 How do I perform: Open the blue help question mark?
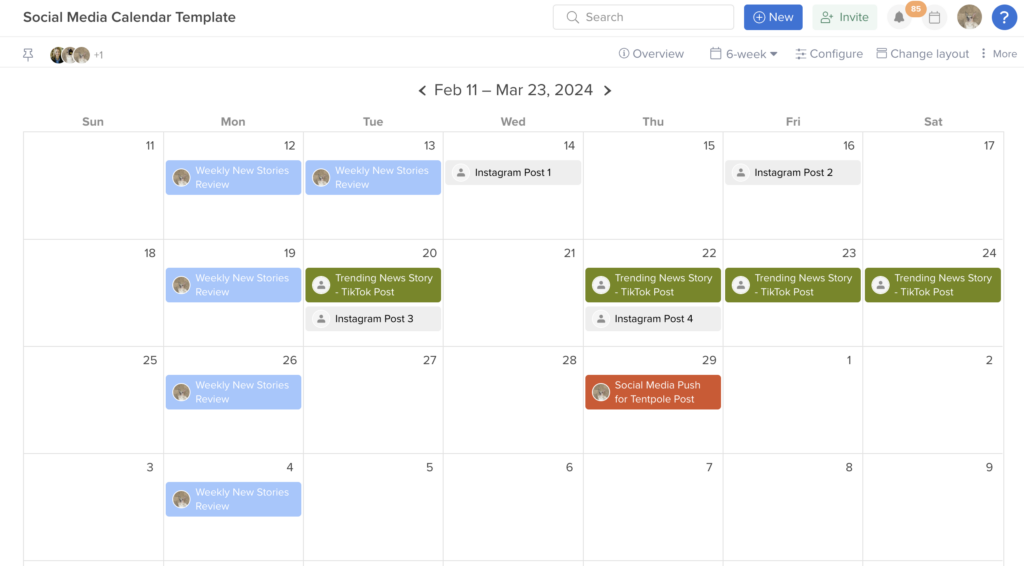pos(1004,17)
